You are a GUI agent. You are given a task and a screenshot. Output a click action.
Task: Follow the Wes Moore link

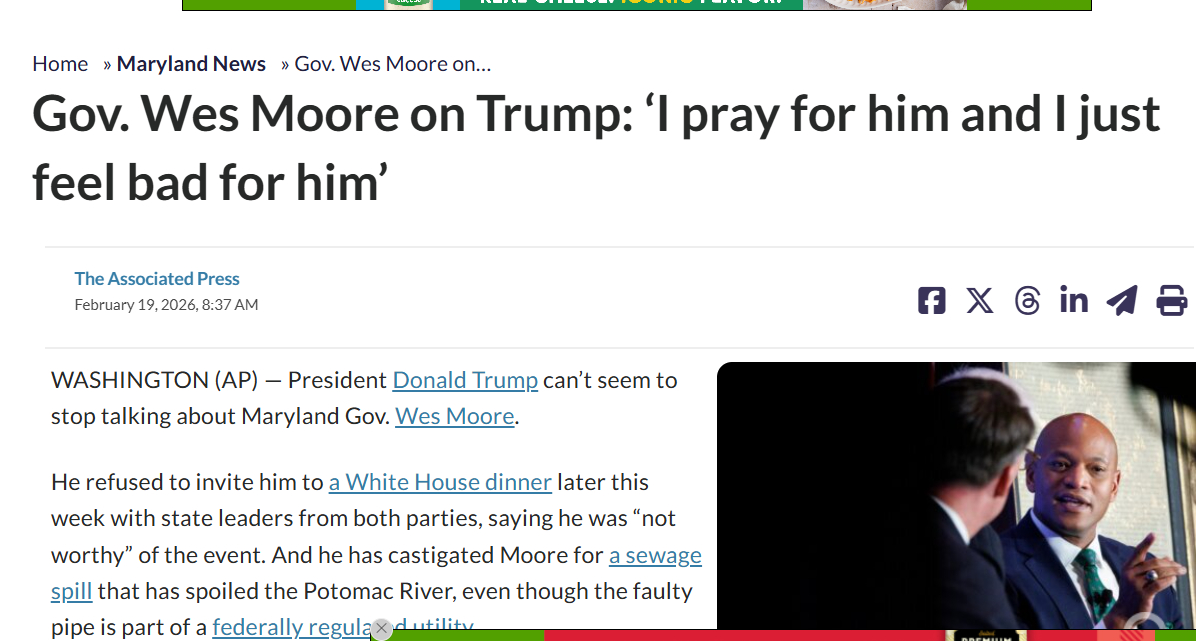pyautogui.click(x=455, y=416)
